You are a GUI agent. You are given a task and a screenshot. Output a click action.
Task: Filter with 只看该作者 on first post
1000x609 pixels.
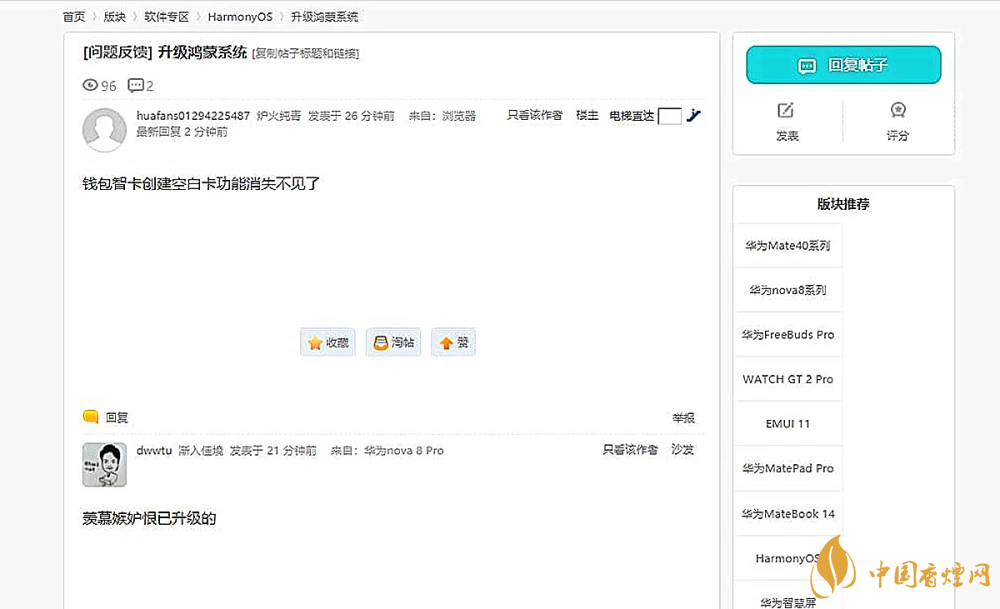(x=534, y=116)
